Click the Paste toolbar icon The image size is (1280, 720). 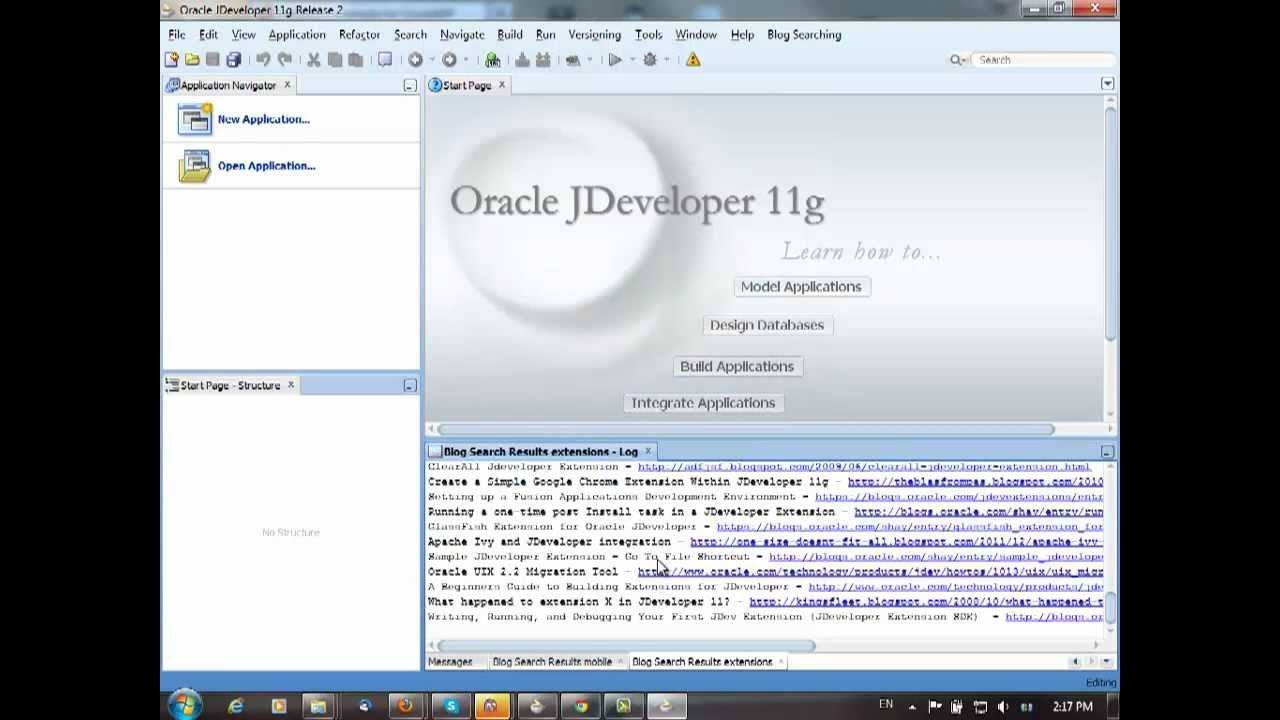355,60
